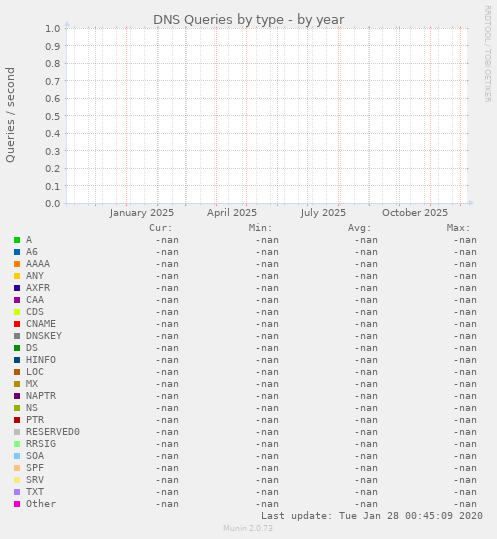Click the 'Cur:' column header
This screenshot has width=497, height=539.
point(161,228)
